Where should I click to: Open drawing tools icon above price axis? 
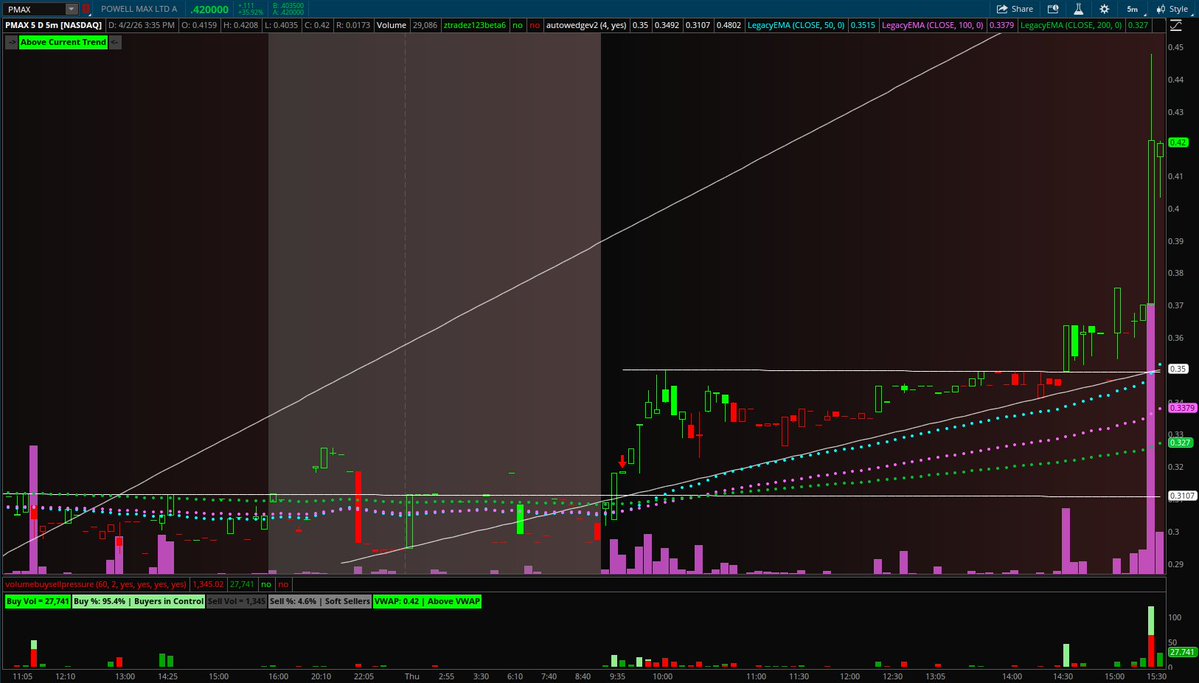tap(1176, 25)
